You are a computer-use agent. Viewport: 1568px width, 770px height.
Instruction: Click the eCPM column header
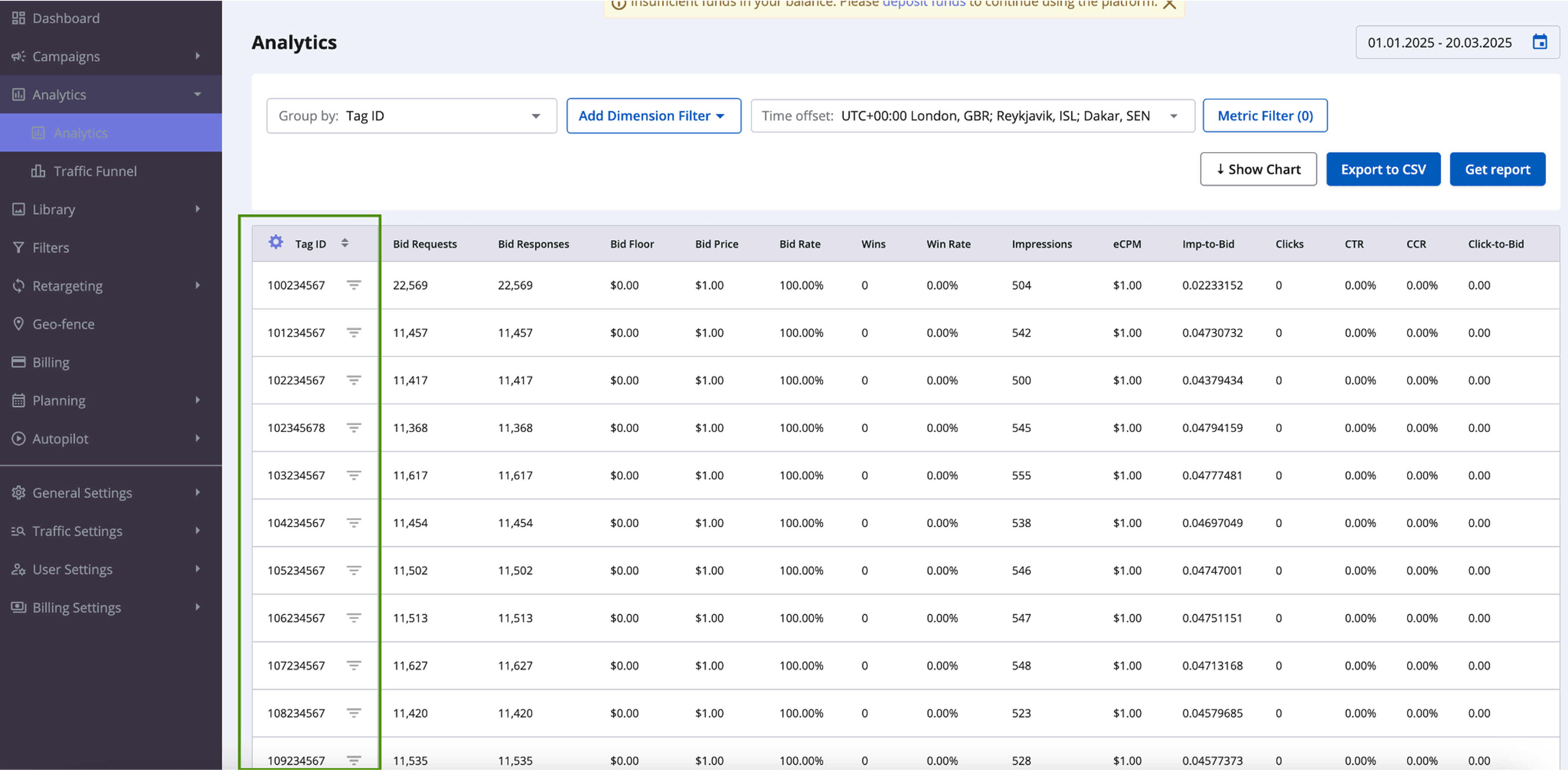click(x=1127, y=244)
